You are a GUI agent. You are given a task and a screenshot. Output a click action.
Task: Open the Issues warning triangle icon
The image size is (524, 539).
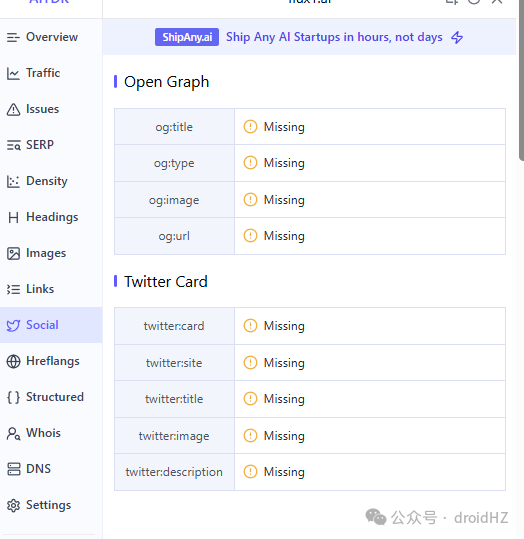click(x=13, y=109)
